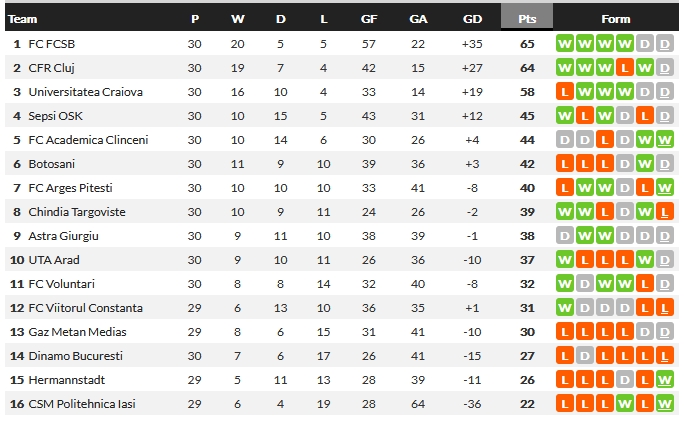The width and height of the screenshot is (685, 432).
Task: Sort table by the Pts column header
Action: pos(527,19)
